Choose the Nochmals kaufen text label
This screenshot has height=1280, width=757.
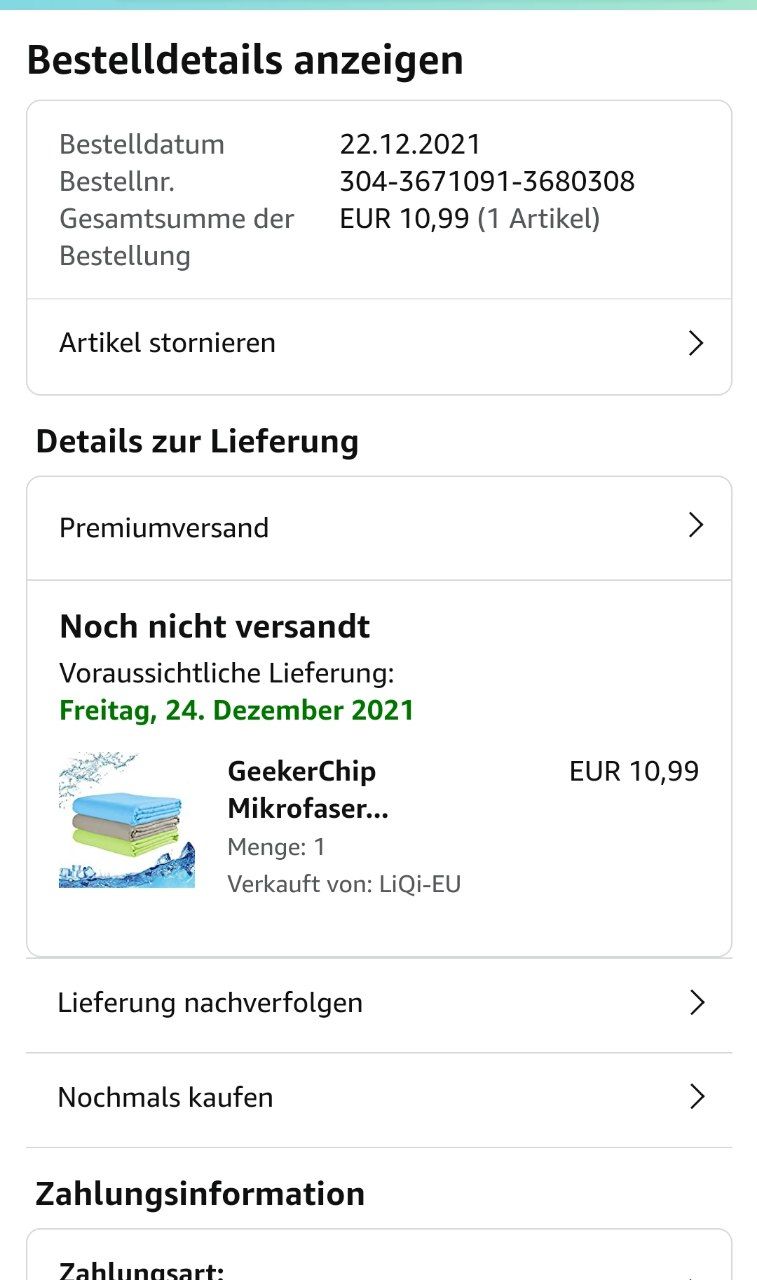pyautogui.click(x=165, y=1097)
